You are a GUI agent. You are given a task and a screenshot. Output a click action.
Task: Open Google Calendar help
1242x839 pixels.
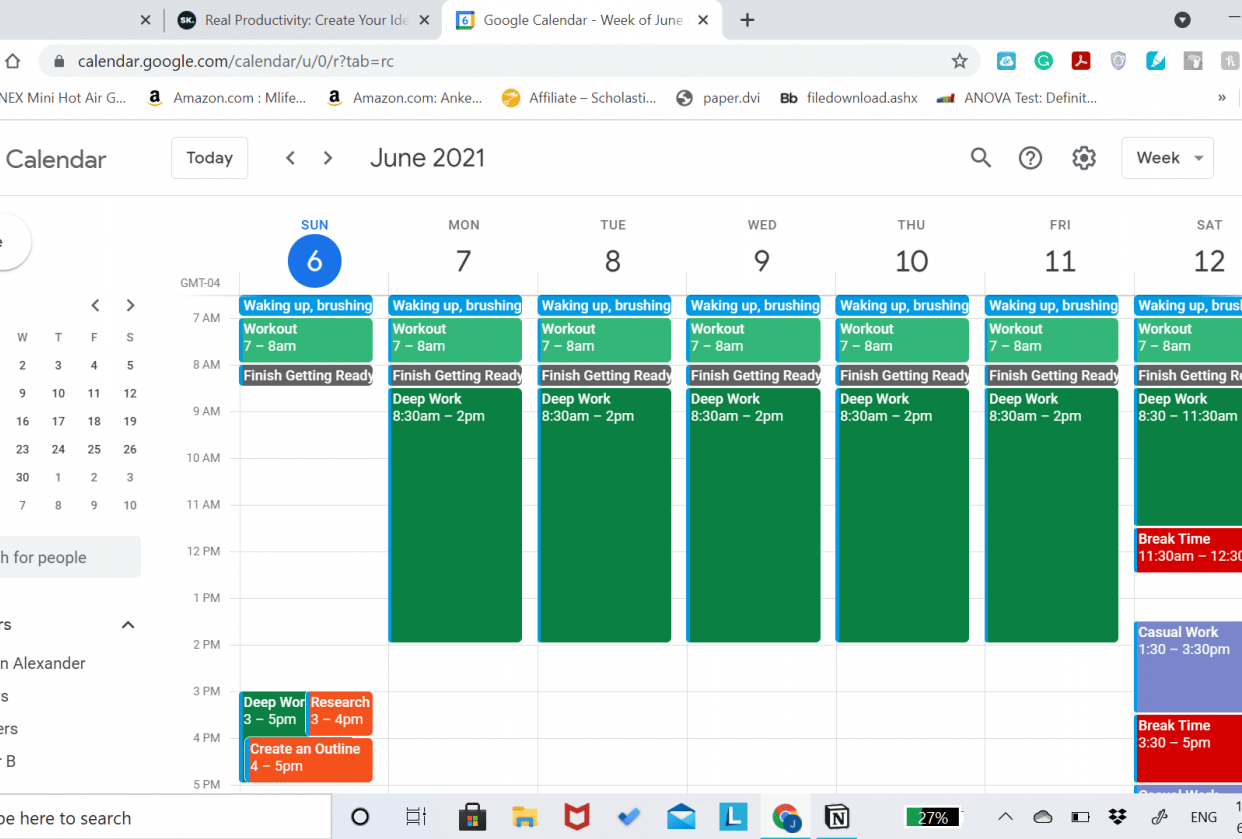(x=1030, y=157)
